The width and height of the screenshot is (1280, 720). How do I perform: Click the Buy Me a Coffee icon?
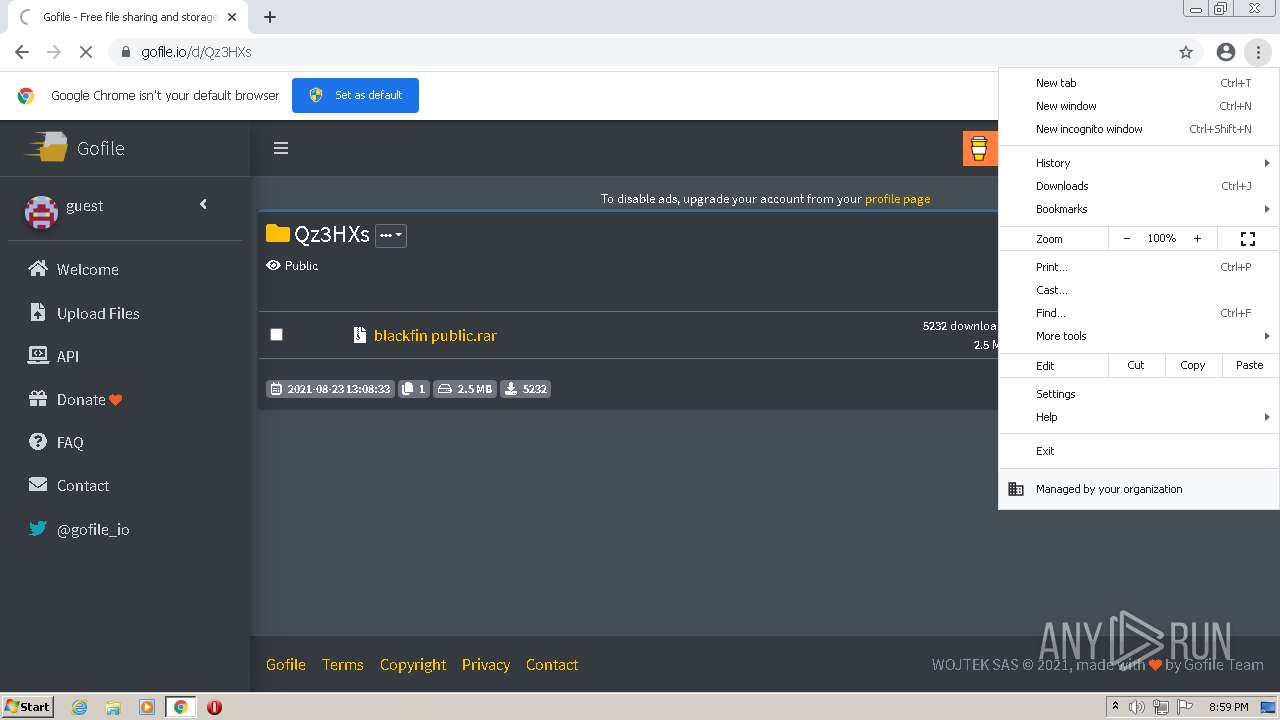[979, 148]
